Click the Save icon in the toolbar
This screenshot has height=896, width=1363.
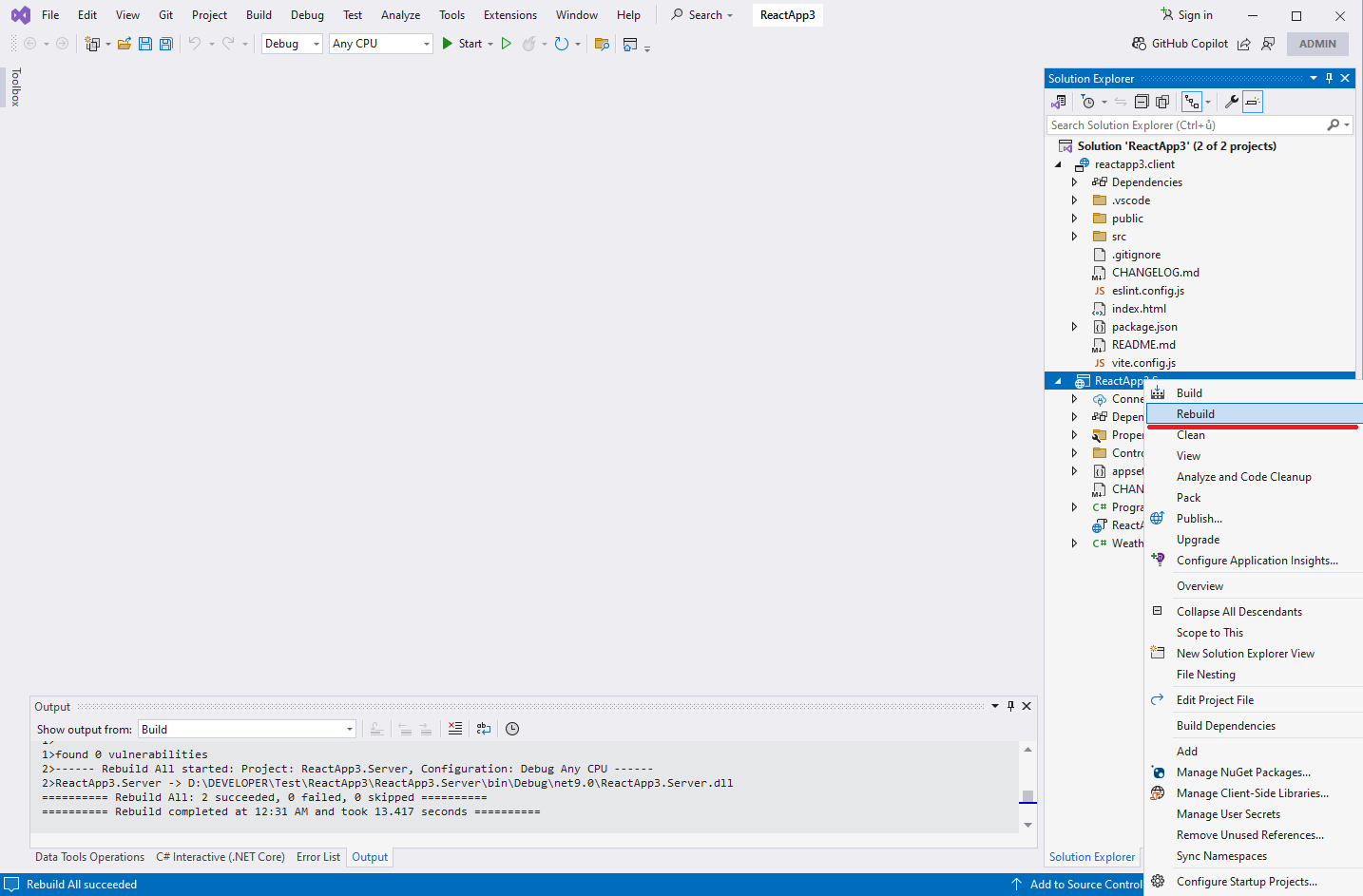coord(145,44)
